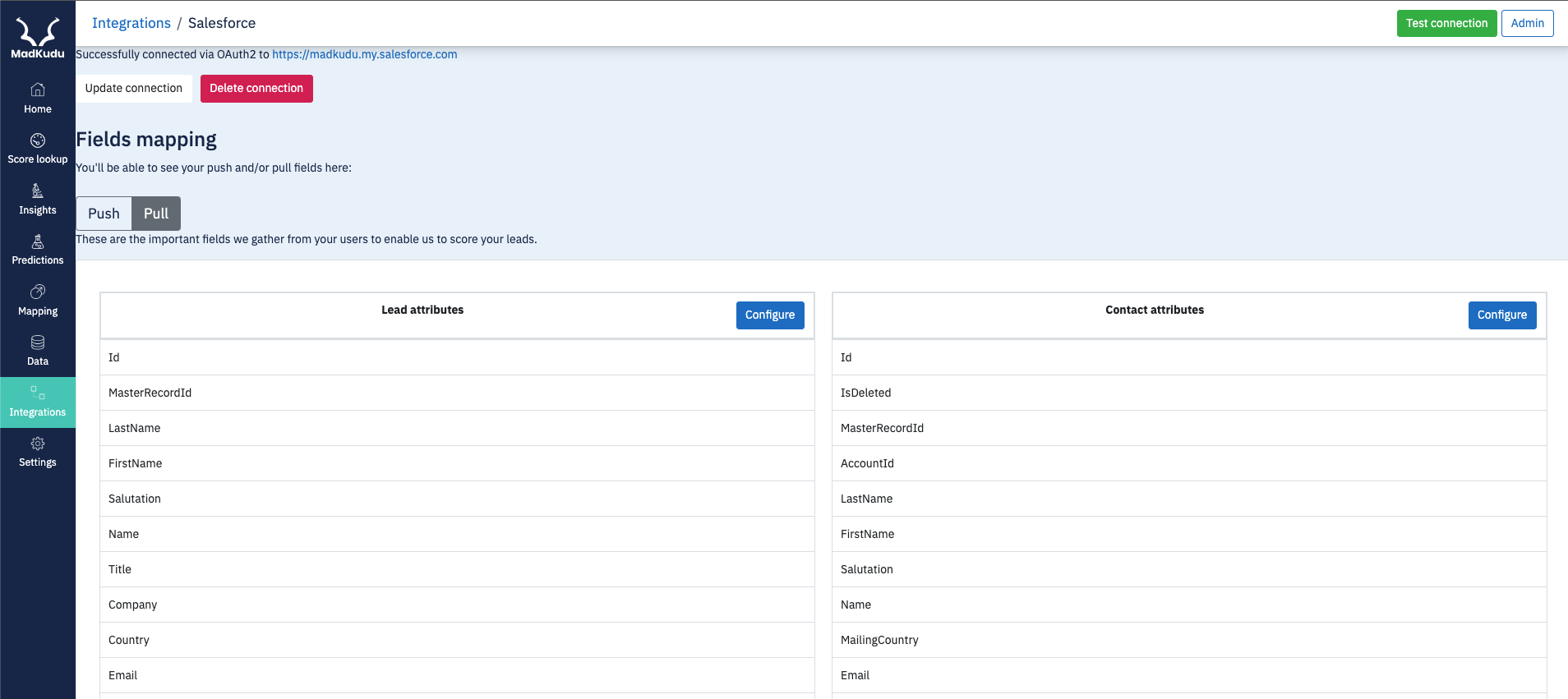Select Contact Id row
The image size is (1568, 699).
(1189, 357)
